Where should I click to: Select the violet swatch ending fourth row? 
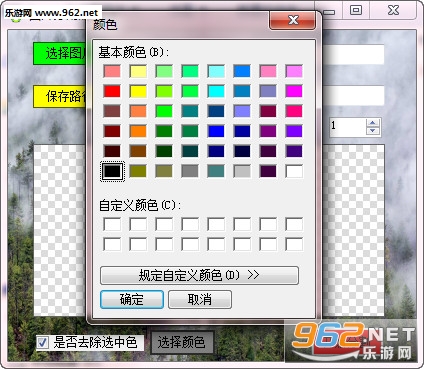(x=294, y=131)
